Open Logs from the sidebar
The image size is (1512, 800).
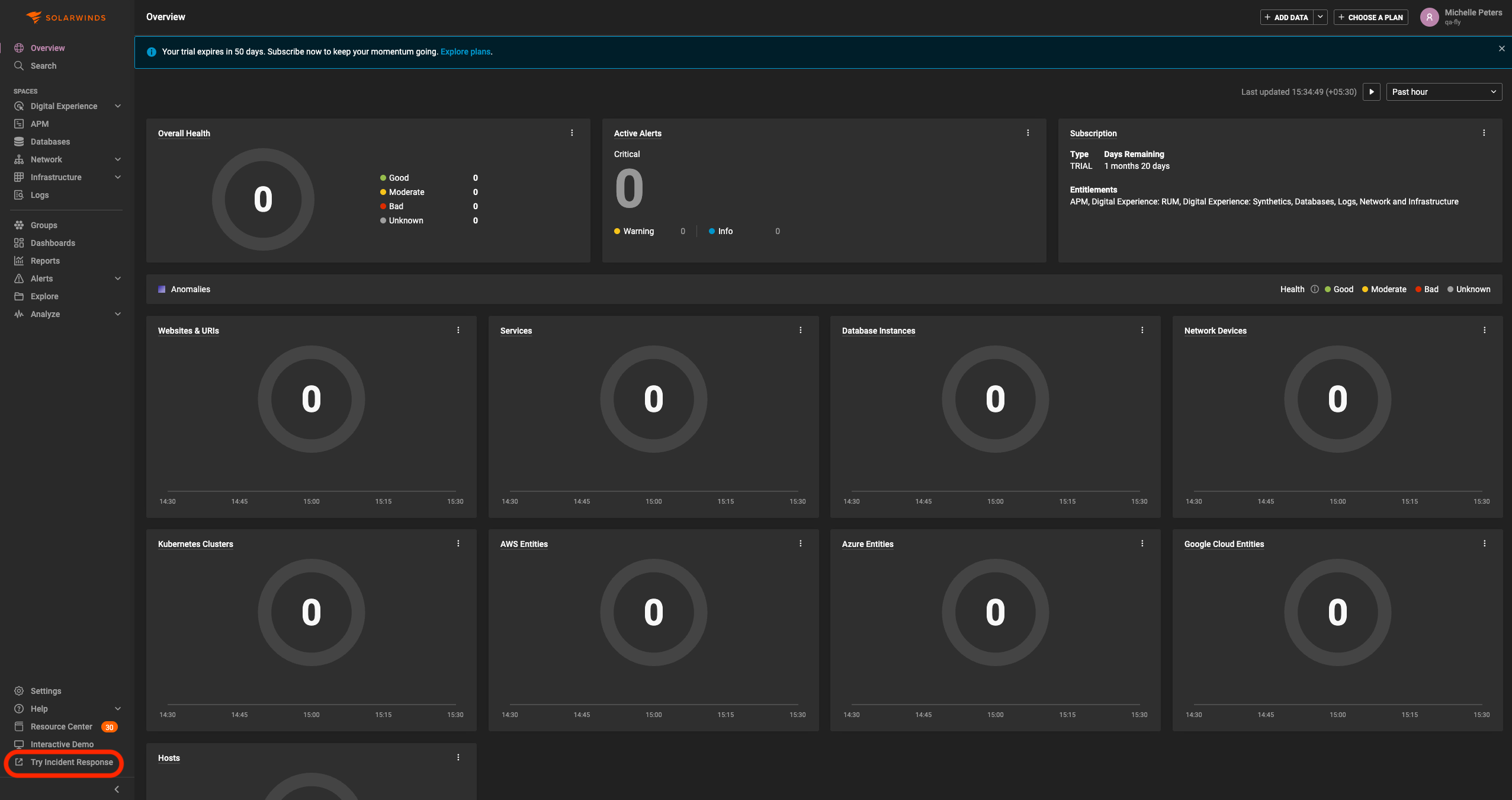(39, 195)
